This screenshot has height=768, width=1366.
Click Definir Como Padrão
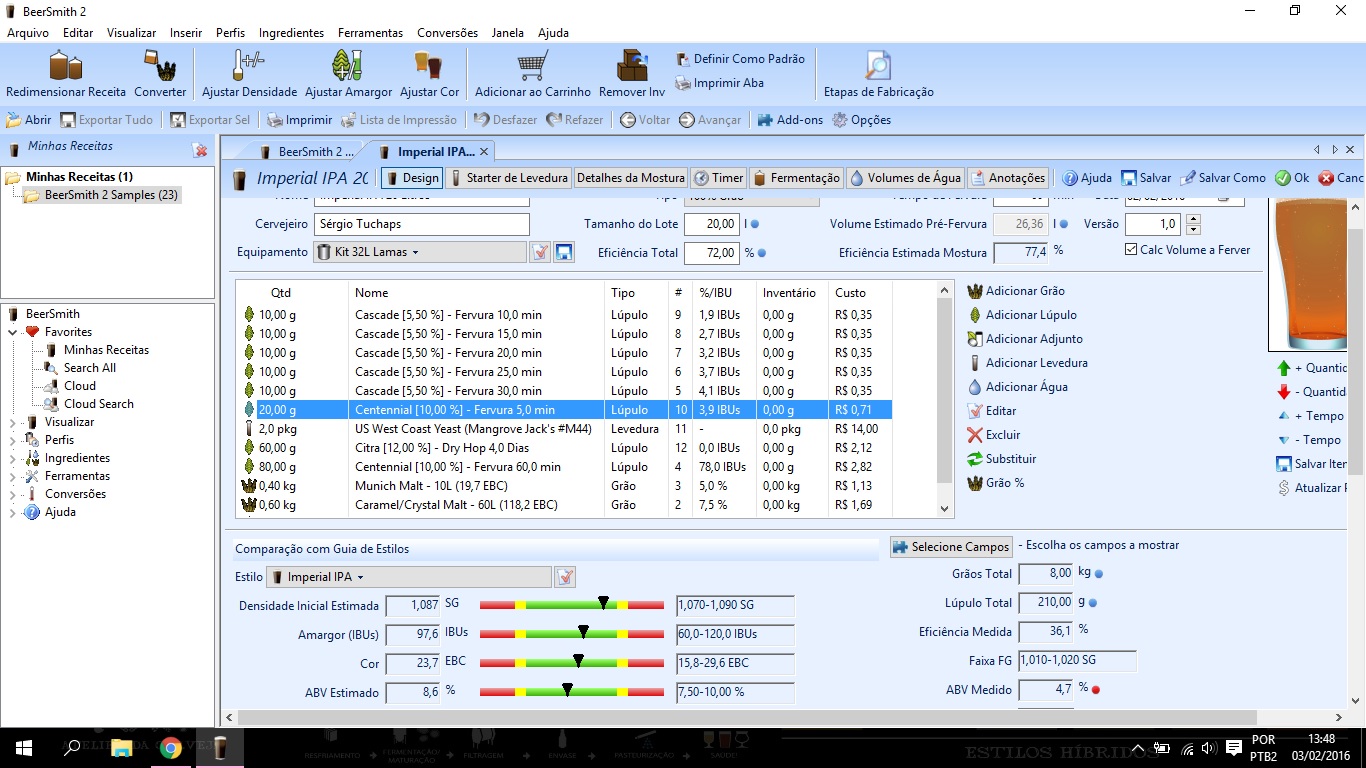(740, 59)
